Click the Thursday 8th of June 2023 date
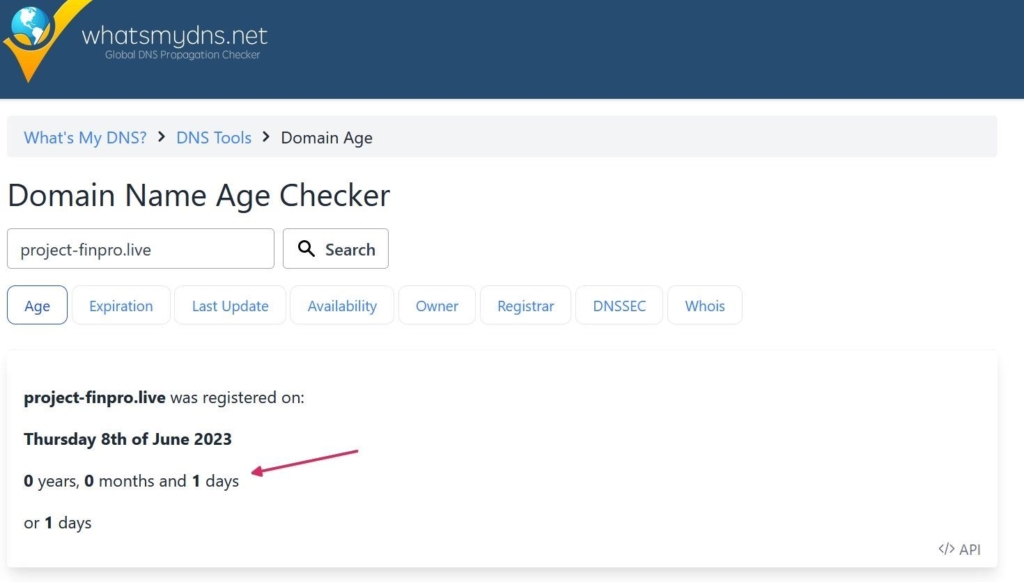Image resolution: width=1024 pixels, height=582 pixels. (x=128, y=439)
